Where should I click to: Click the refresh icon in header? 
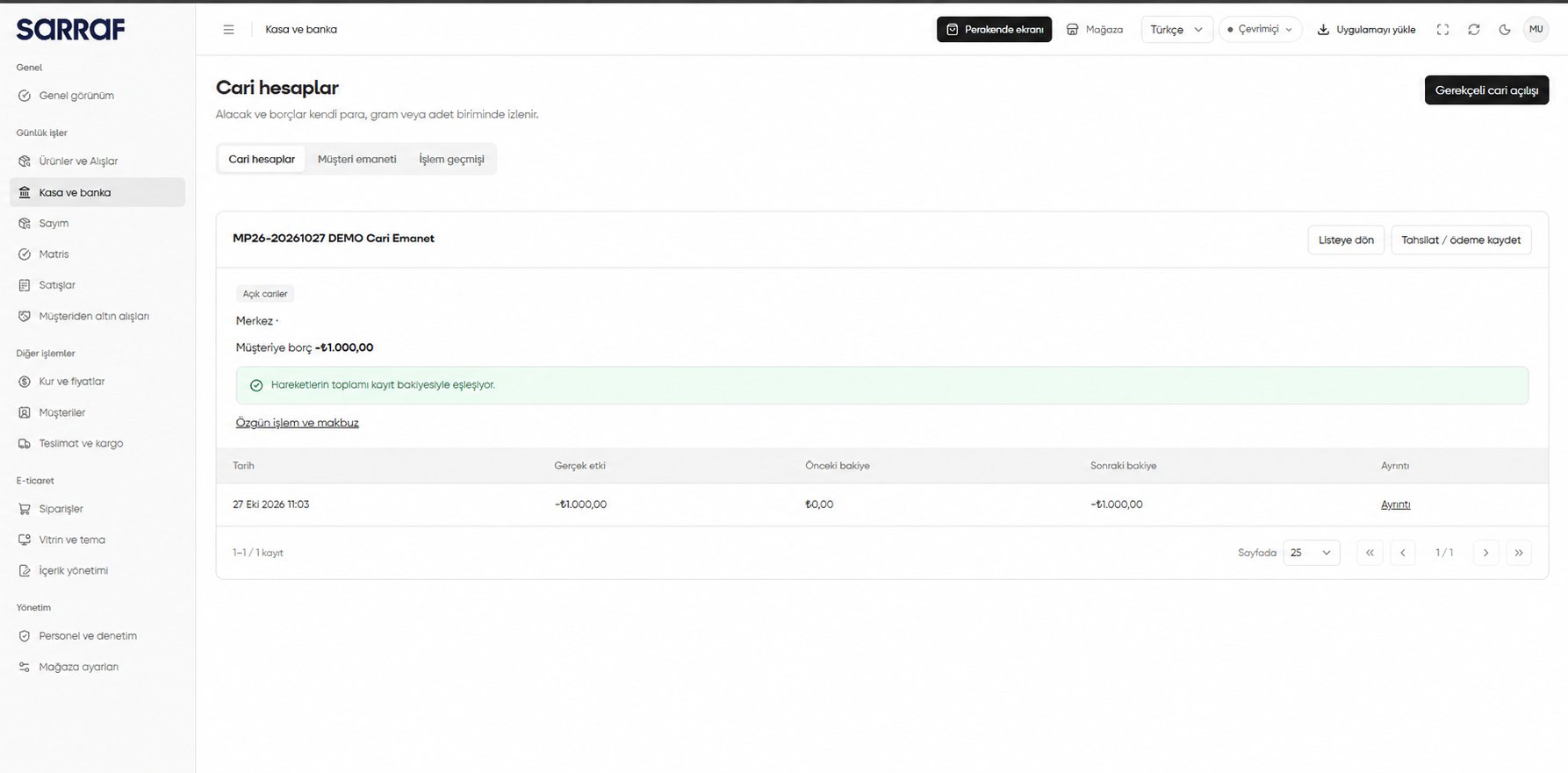[1474, 30]
